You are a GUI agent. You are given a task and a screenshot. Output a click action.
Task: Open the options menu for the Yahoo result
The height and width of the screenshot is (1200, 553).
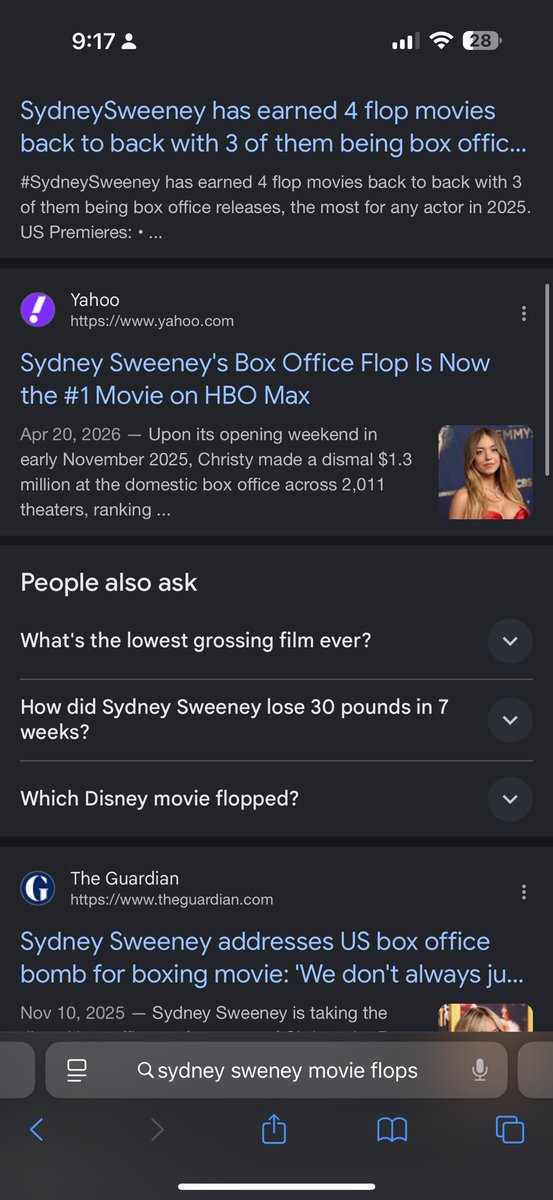pos(523,313)
